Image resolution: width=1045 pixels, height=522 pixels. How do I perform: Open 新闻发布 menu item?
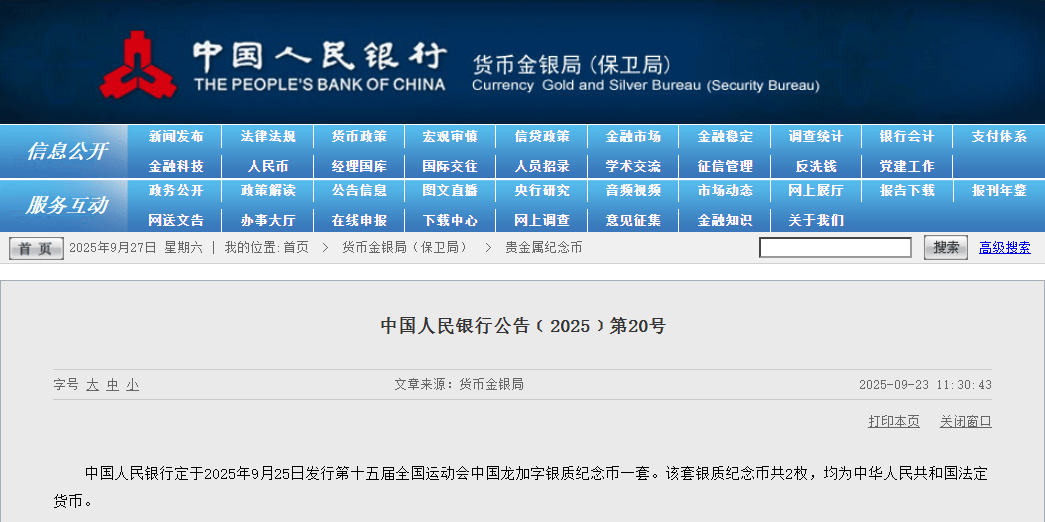[176, 137]
